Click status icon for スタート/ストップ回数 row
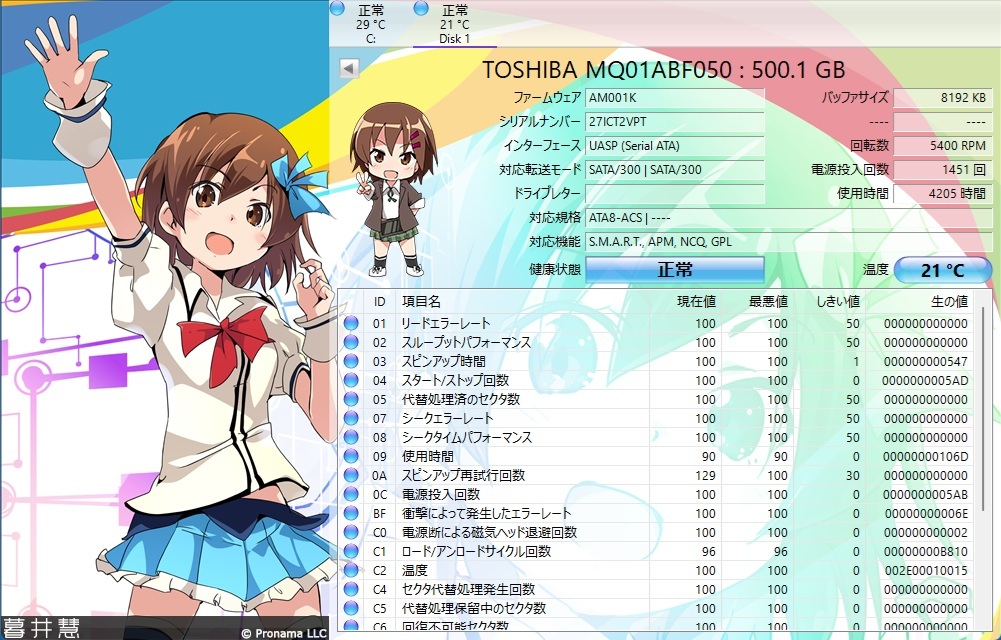1001x640 pixels. [351, 380]
